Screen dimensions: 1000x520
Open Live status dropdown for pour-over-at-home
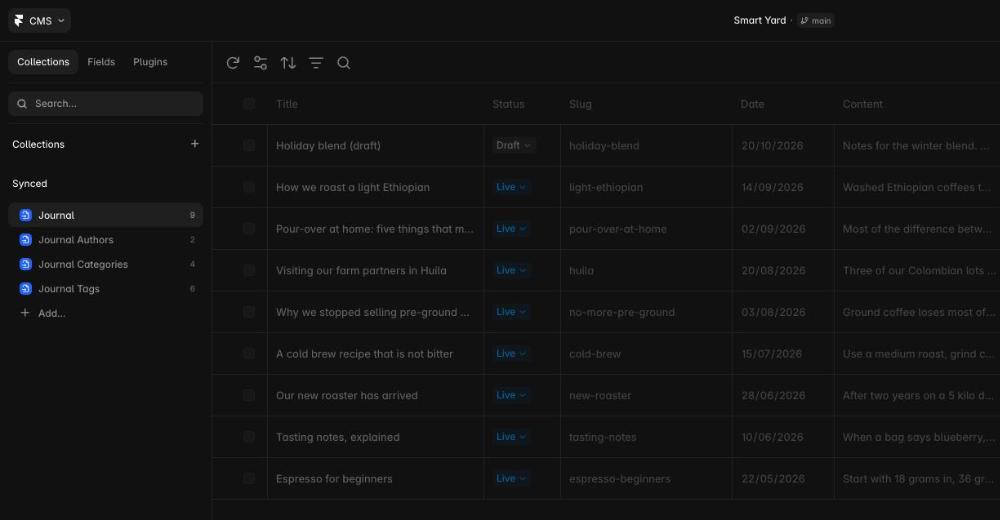coord(511,228)
